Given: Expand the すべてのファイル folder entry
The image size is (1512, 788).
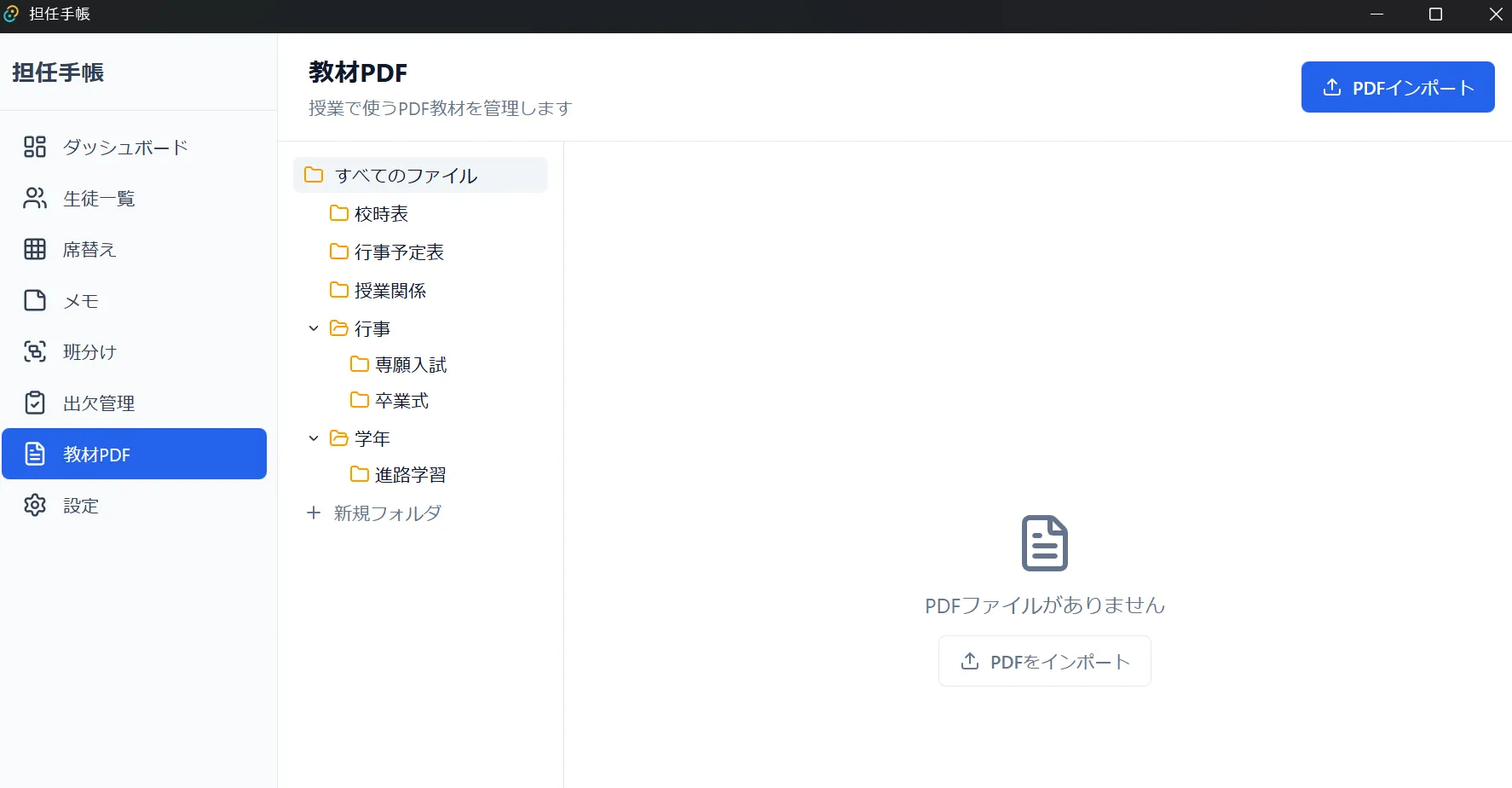Looking at the screenshot, I should click(406, 175).
